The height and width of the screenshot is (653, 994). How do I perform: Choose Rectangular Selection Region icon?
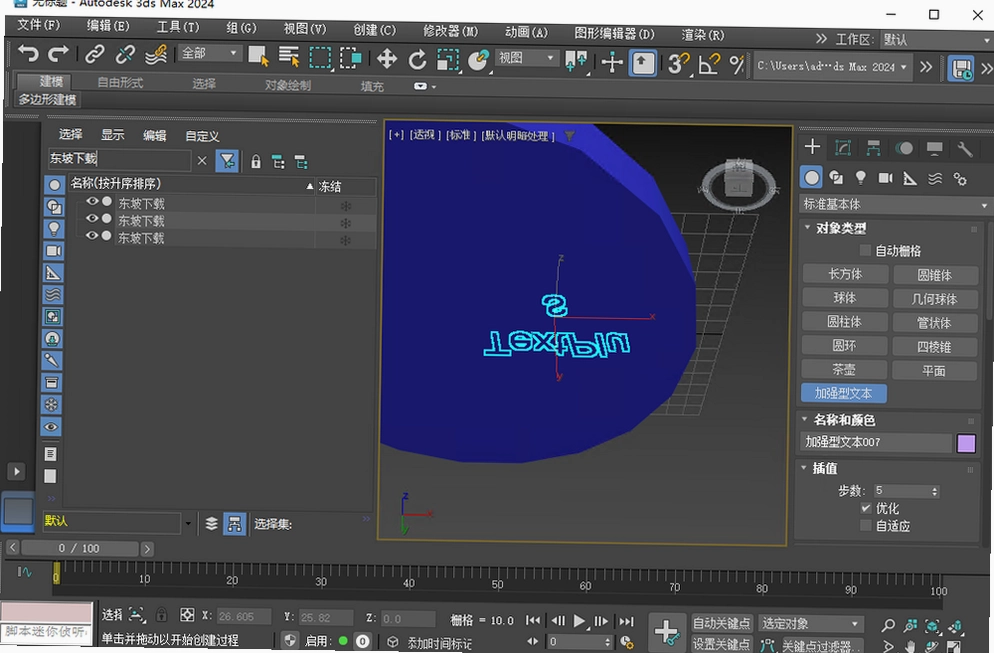(x=320, y=58)
